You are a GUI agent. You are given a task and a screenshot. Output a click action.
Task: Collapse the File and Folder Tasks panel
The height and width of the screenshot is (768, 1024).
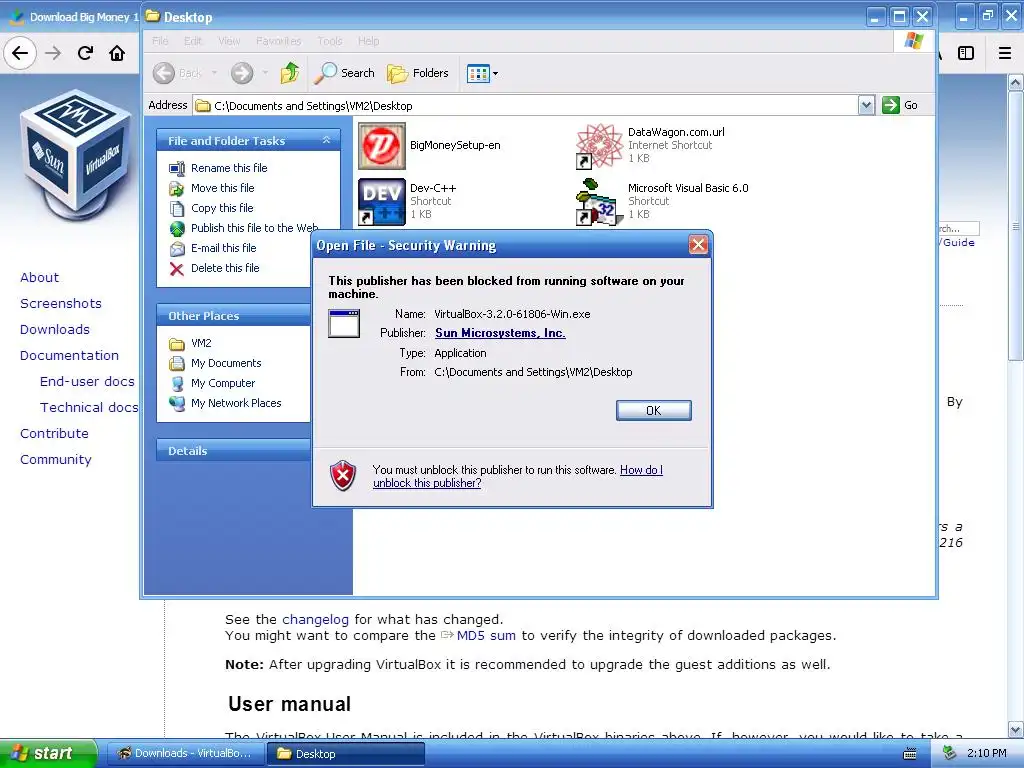point(326,140)
